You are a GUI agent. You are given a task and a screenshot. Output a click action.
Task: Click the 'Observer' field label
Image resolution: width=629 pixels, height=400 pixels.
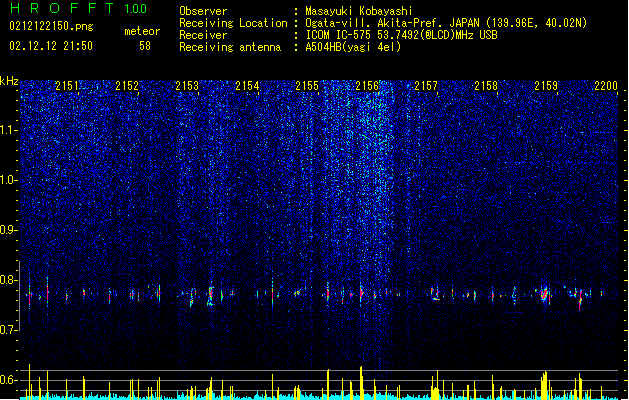[x=203, y=11]
